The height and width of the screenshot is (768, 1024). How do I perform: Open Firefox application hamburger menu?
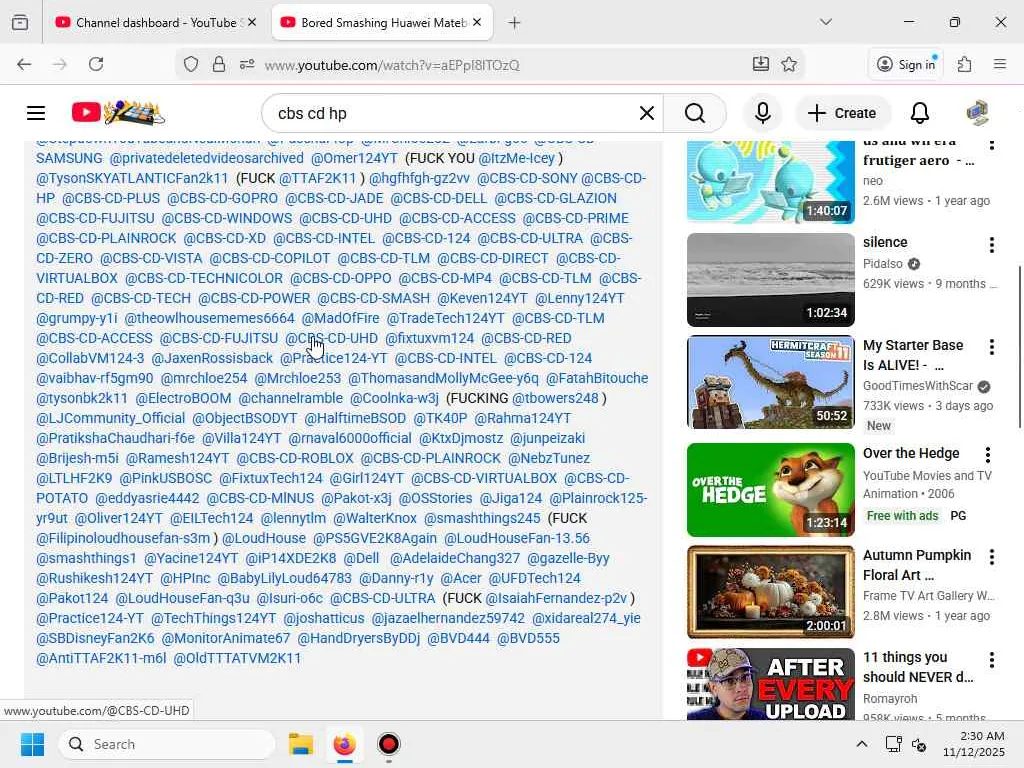[x=1000, y=64]
